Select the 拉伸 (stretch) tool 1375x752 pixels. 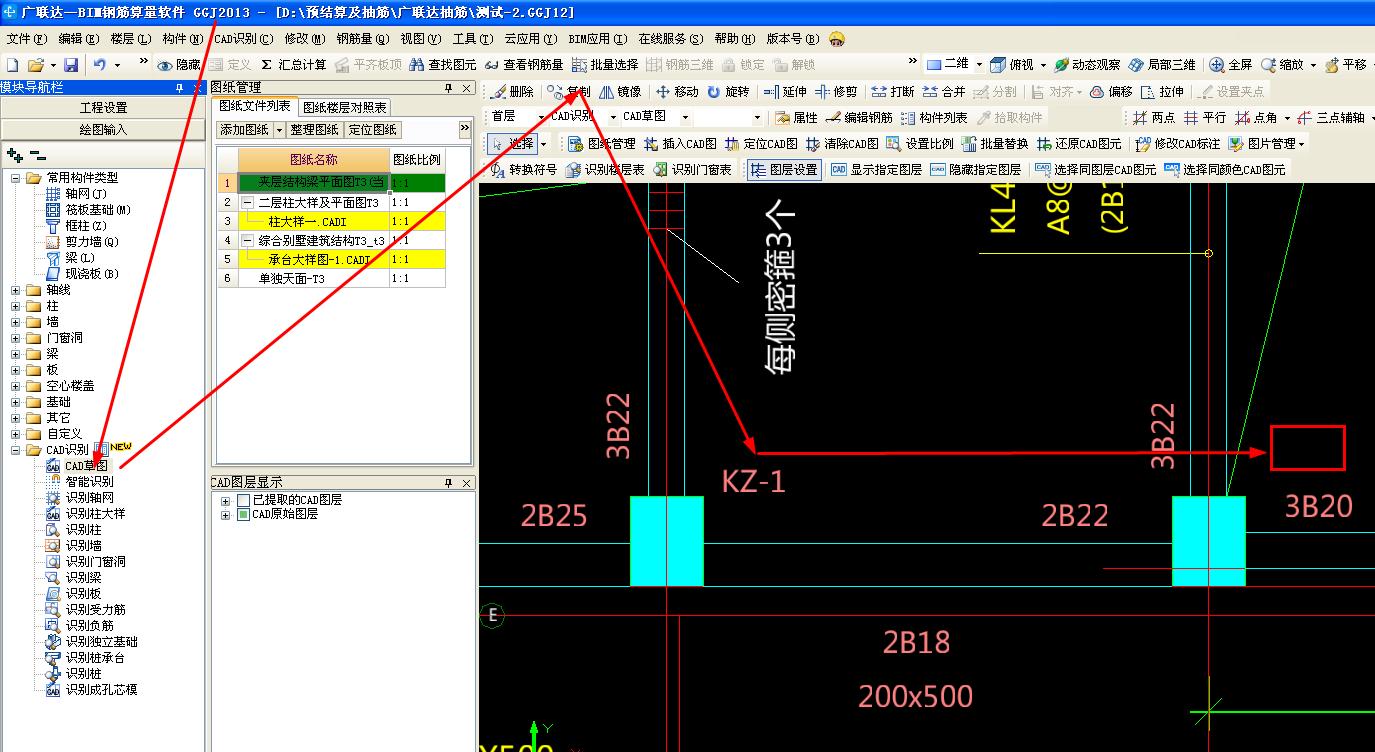click(1162, 91)
